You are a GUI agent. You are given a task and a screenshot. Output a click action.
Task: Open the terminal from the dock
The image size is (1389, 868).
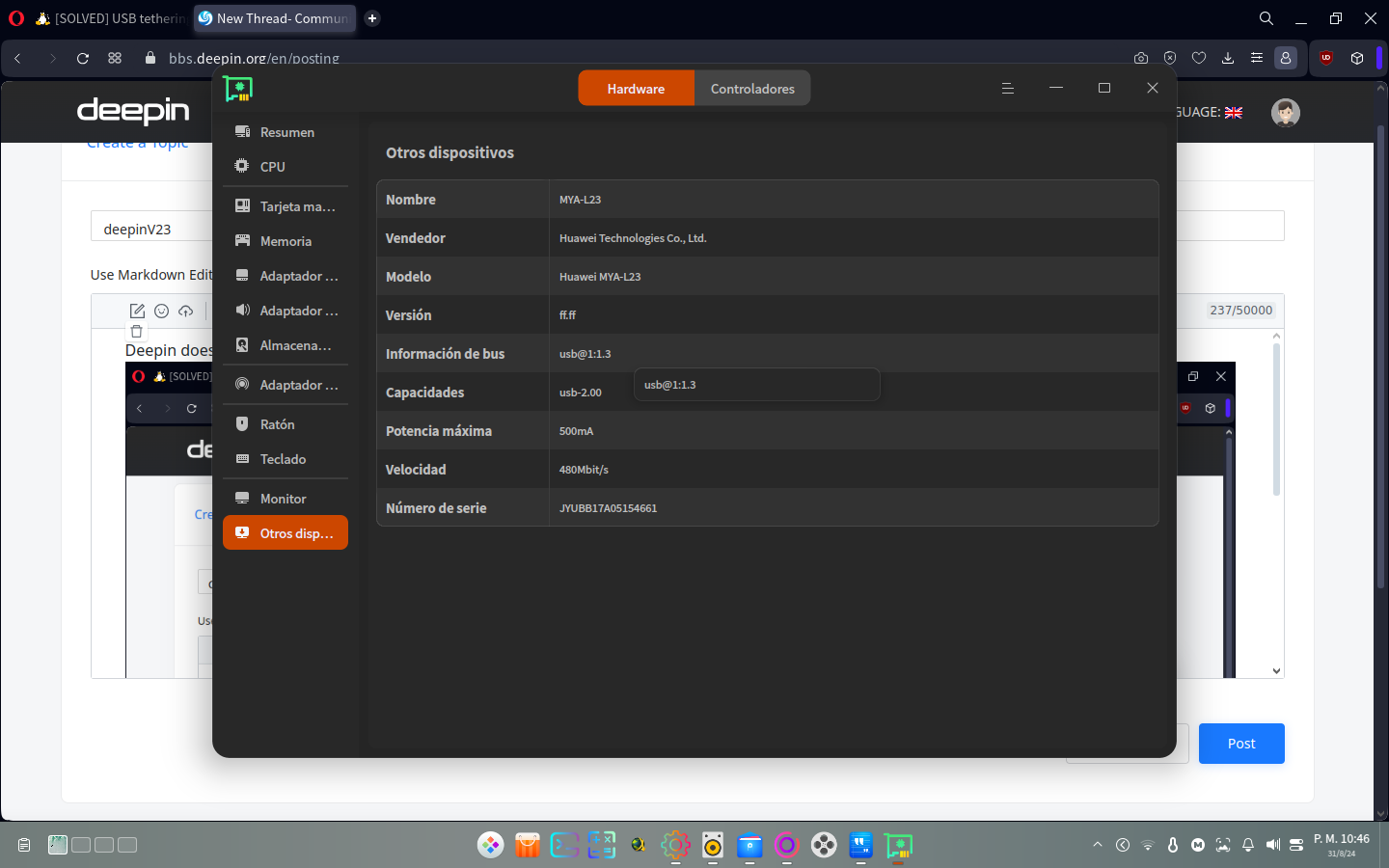[x=564, y=846]
